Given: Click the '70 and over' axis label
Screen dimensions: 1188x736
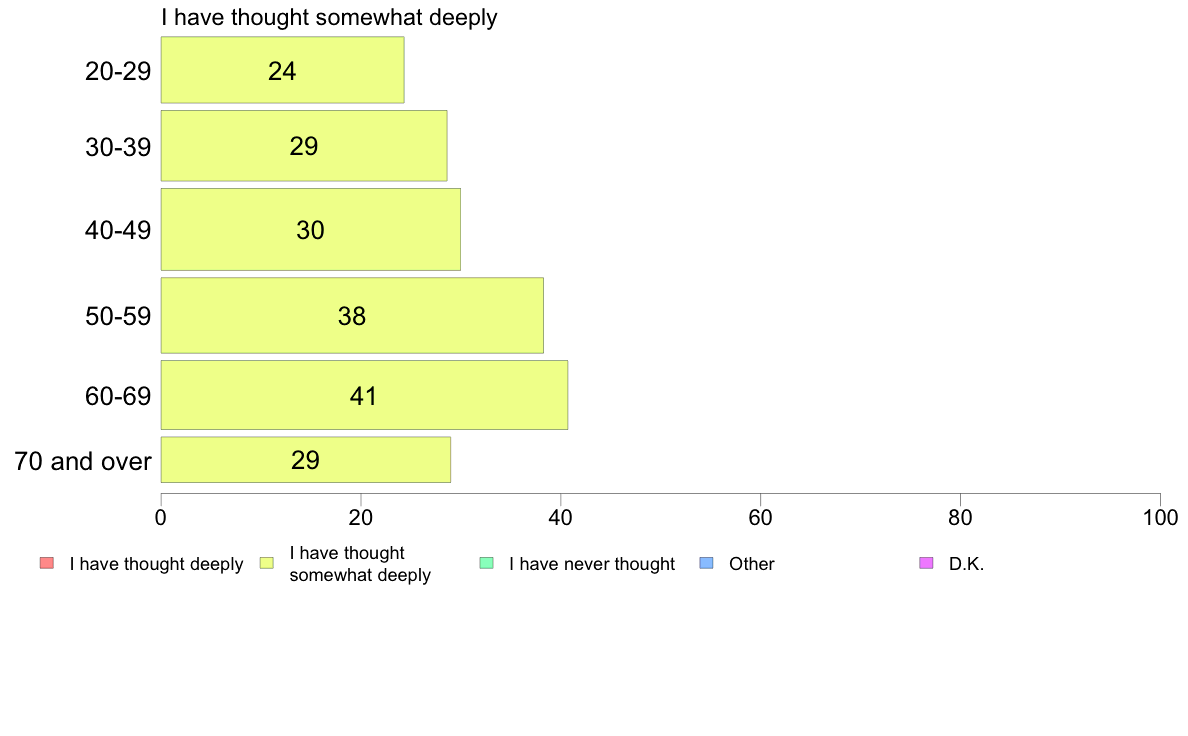Looking at the screenshot, I should pos(83,461).
